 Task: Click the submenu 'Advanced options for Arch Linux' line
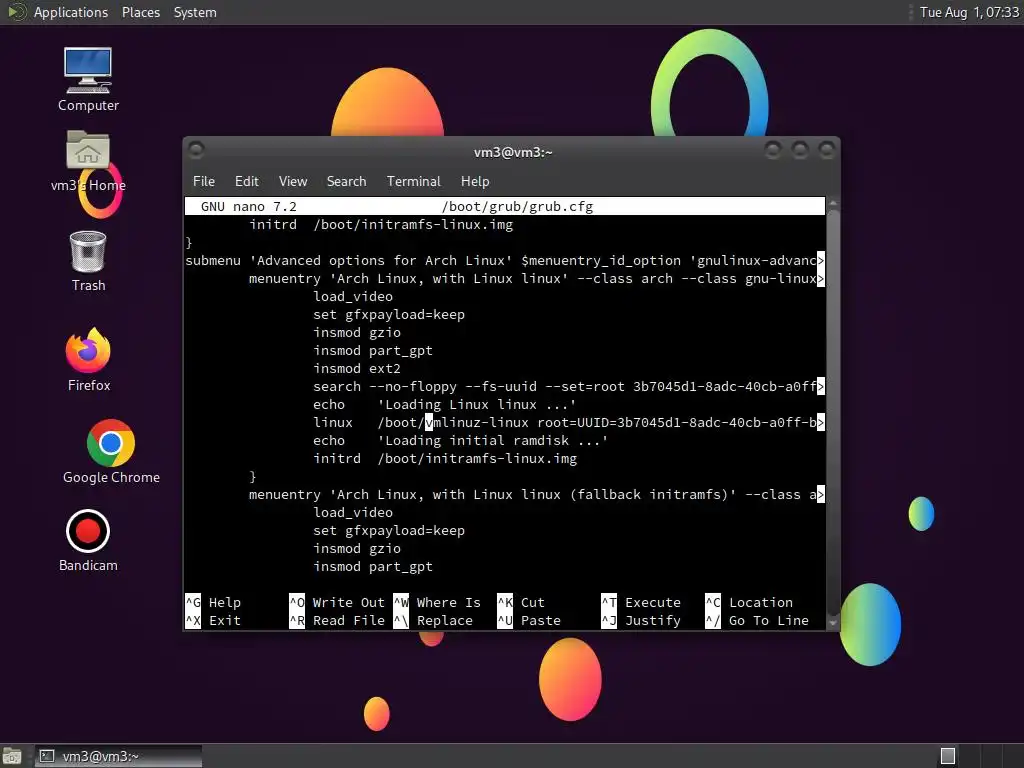(505, 260)
